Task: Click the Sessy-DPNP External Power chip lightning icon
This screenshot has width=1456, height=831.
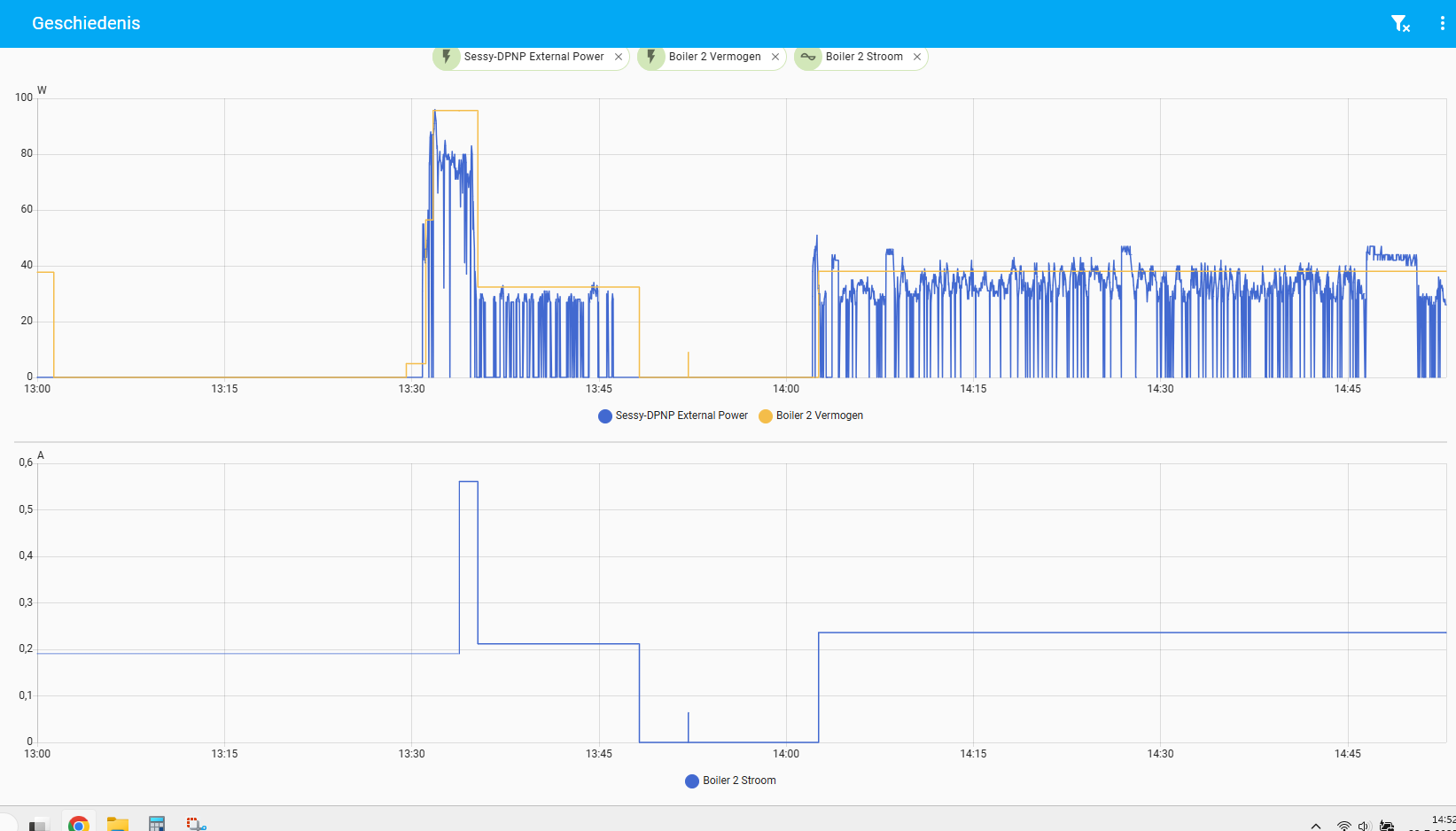Action: [x=447, y=57]
